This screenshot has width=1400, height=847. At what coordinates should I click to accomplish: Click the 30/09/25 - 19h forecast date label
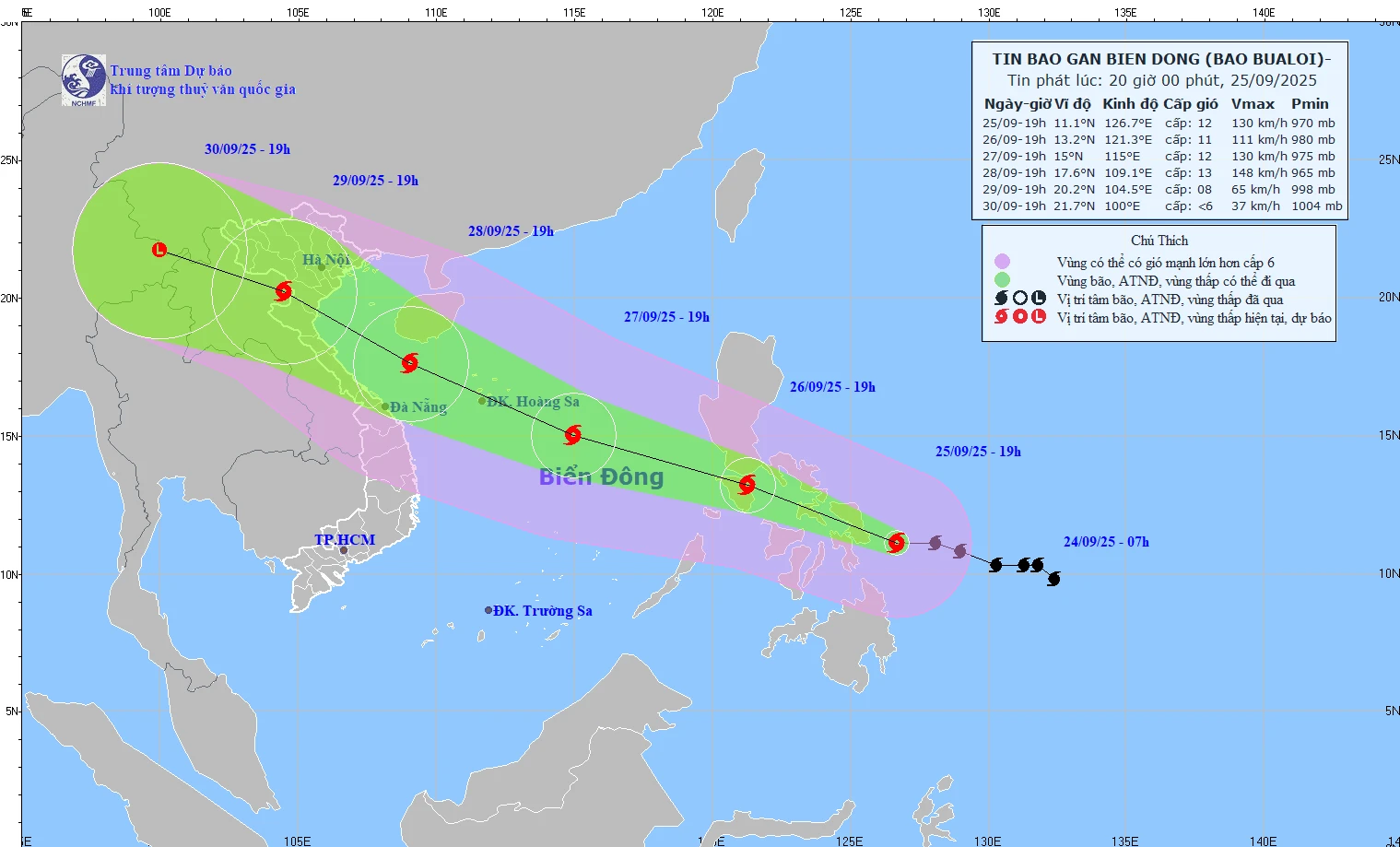(x=247, y=149)
